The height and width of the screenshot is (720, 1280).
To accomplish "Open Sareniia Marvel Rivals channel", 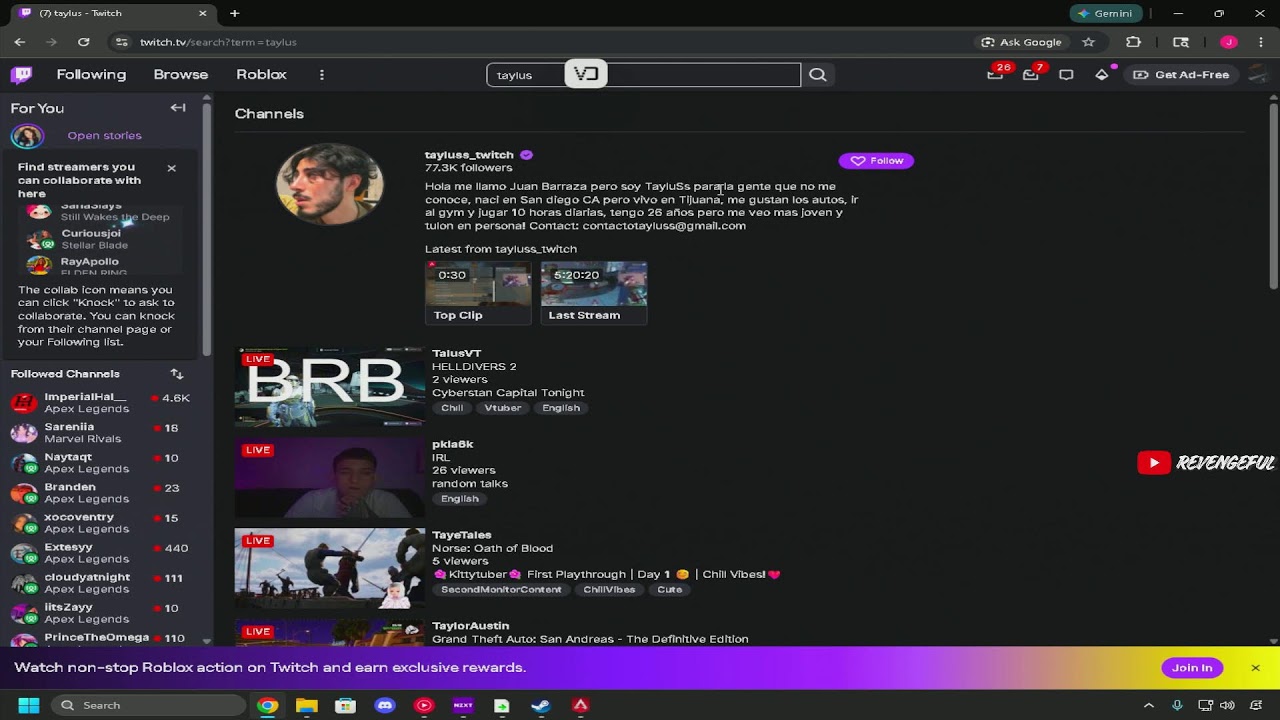I will pos(100,433).
